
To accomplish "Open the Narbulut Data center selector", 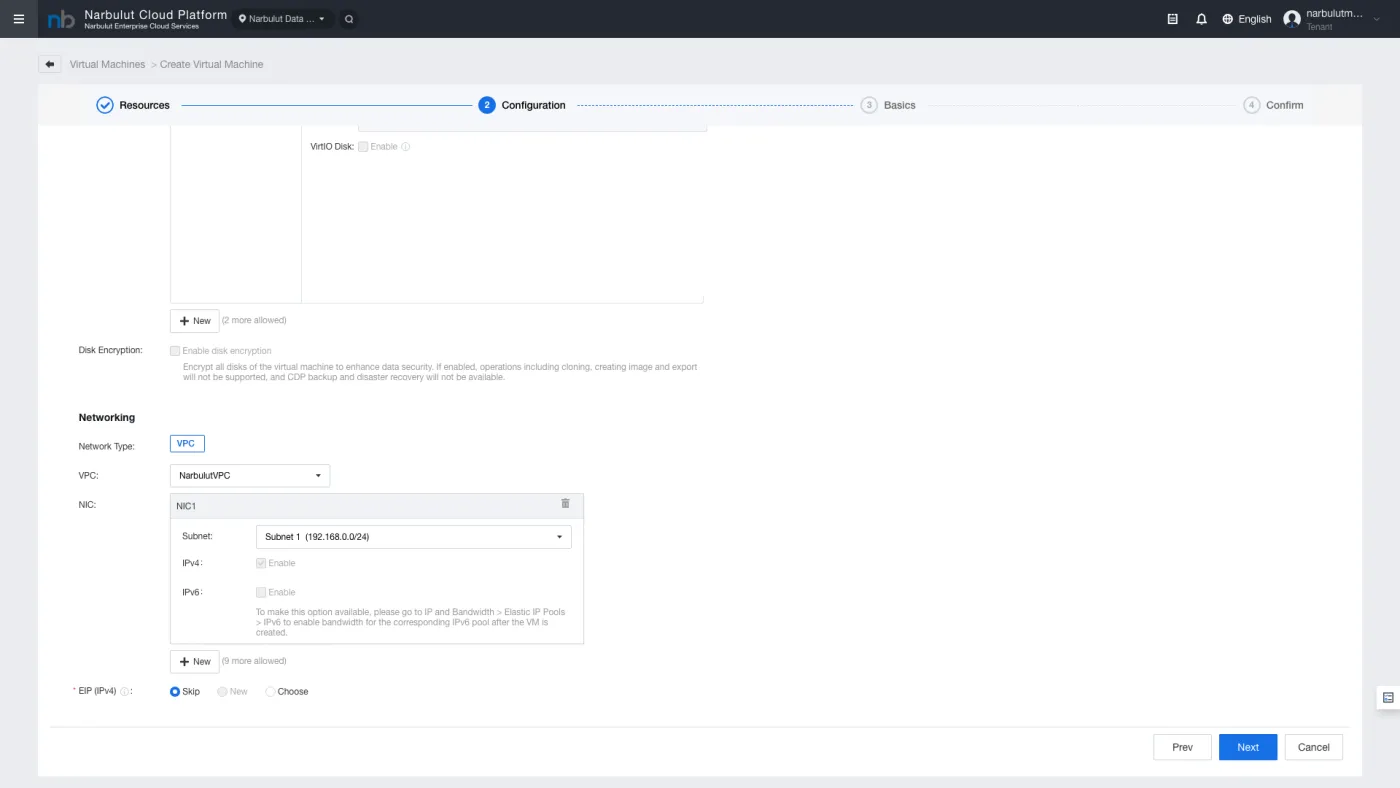I will click(x=283, y=19).
